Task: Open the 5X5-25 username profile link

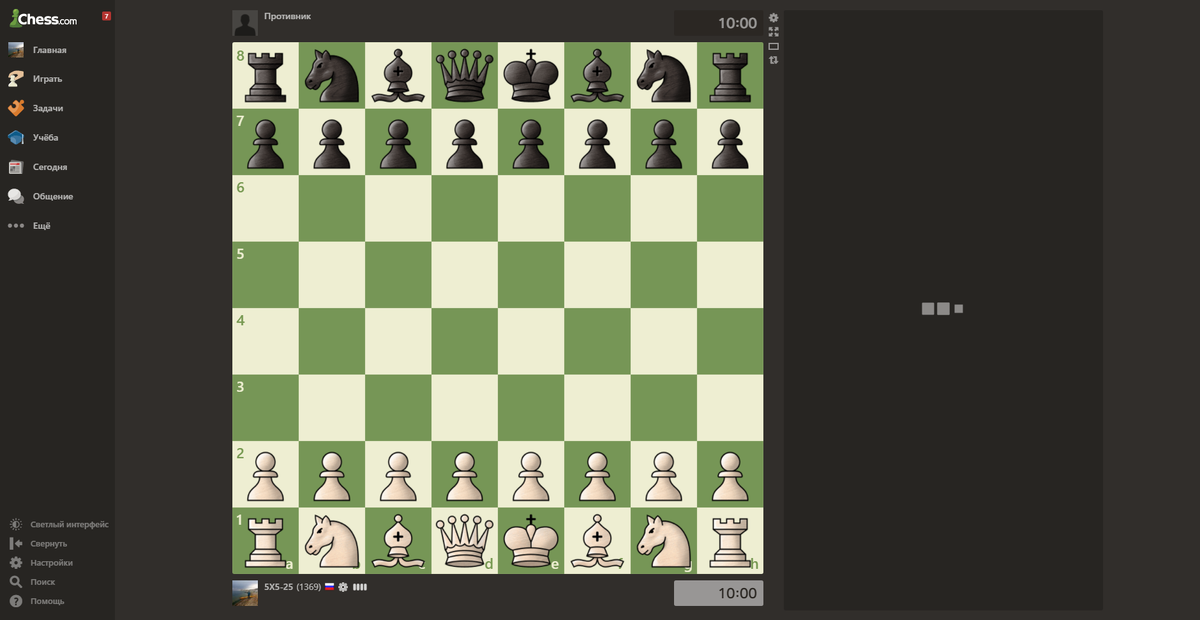Action: 278,587
